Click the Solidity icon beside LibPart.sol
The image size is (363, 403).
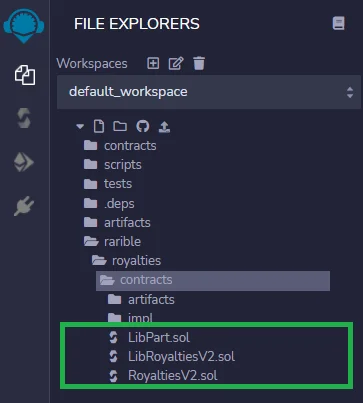[x=113, y=338]
